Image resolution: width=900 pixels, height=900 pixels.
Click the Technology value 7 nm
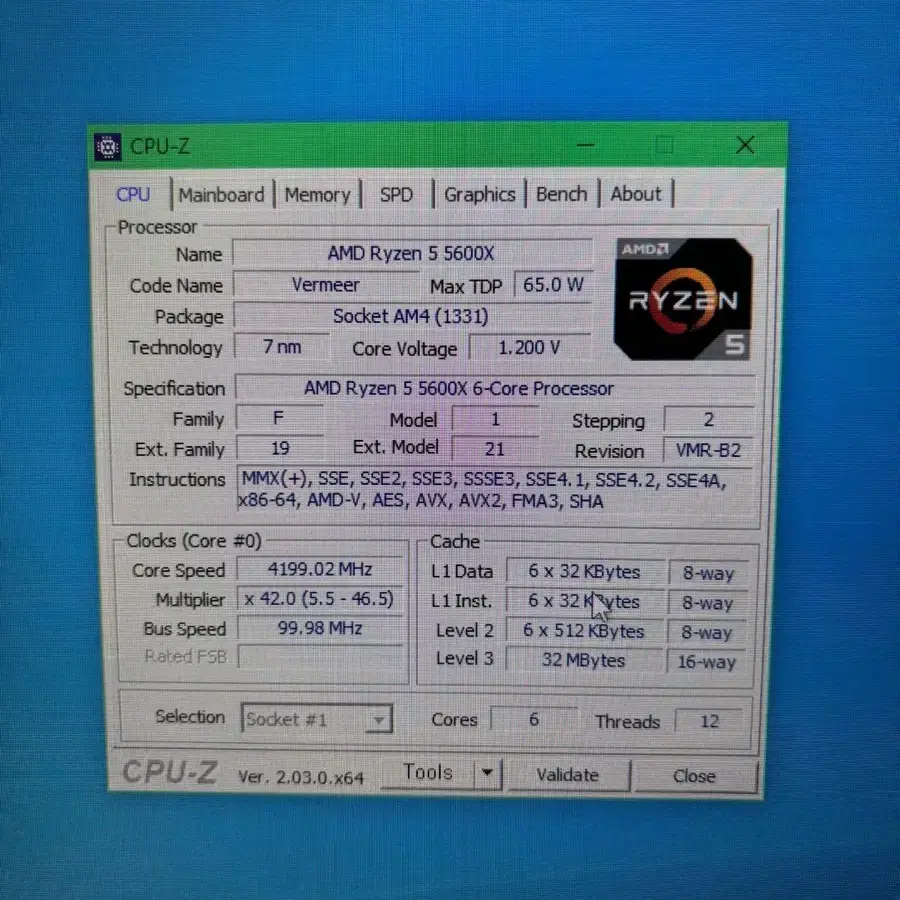coord(282,347)
